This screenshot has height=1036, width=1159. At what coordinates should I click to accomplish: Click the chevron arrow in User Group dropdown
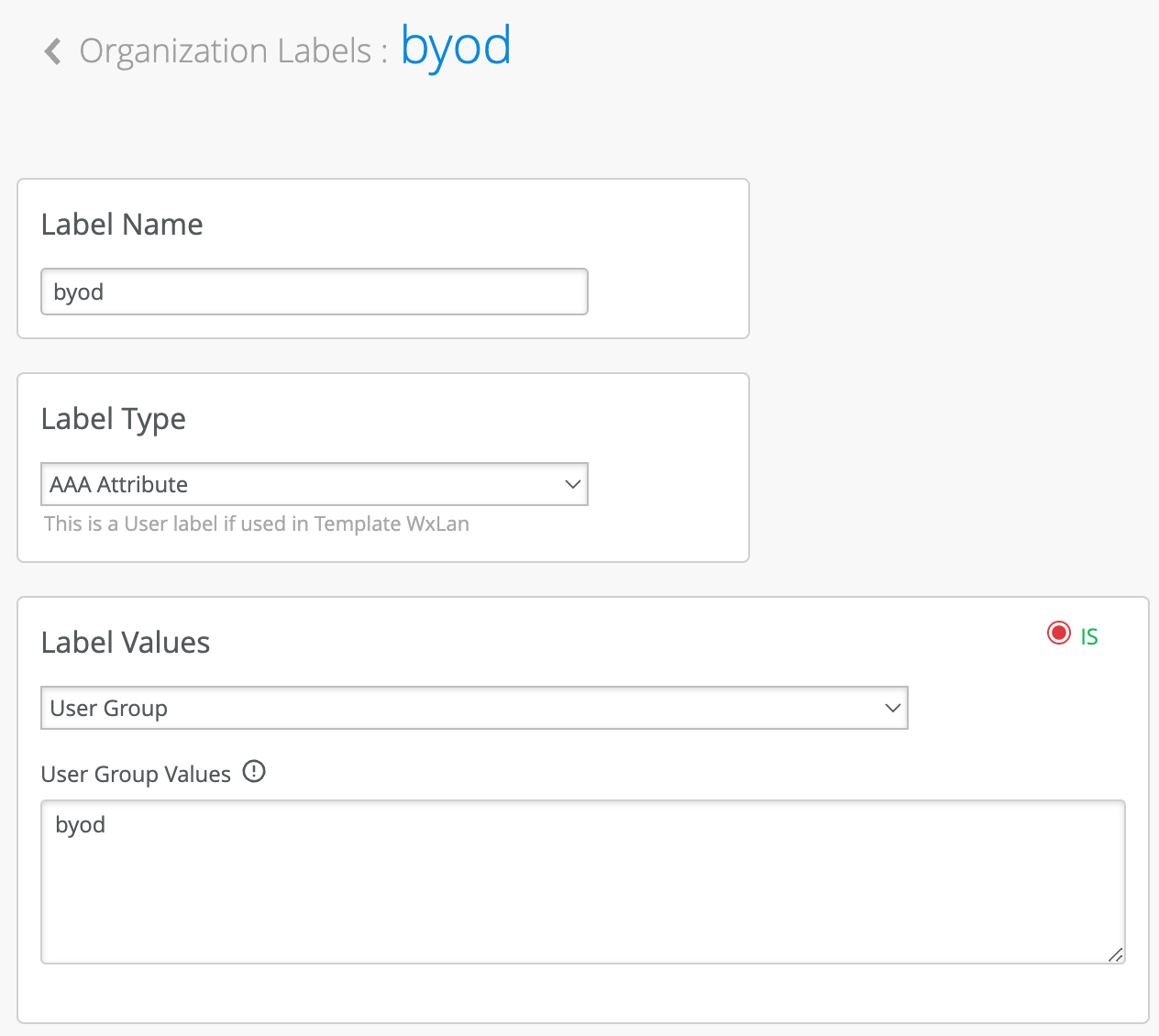892,708
